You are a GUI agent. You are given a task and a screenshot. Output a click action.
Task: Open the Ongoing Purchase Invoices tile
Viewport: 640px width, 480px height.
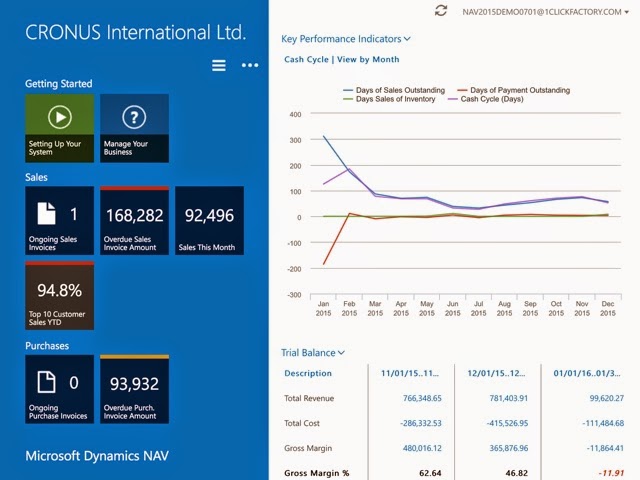[59, 389]
